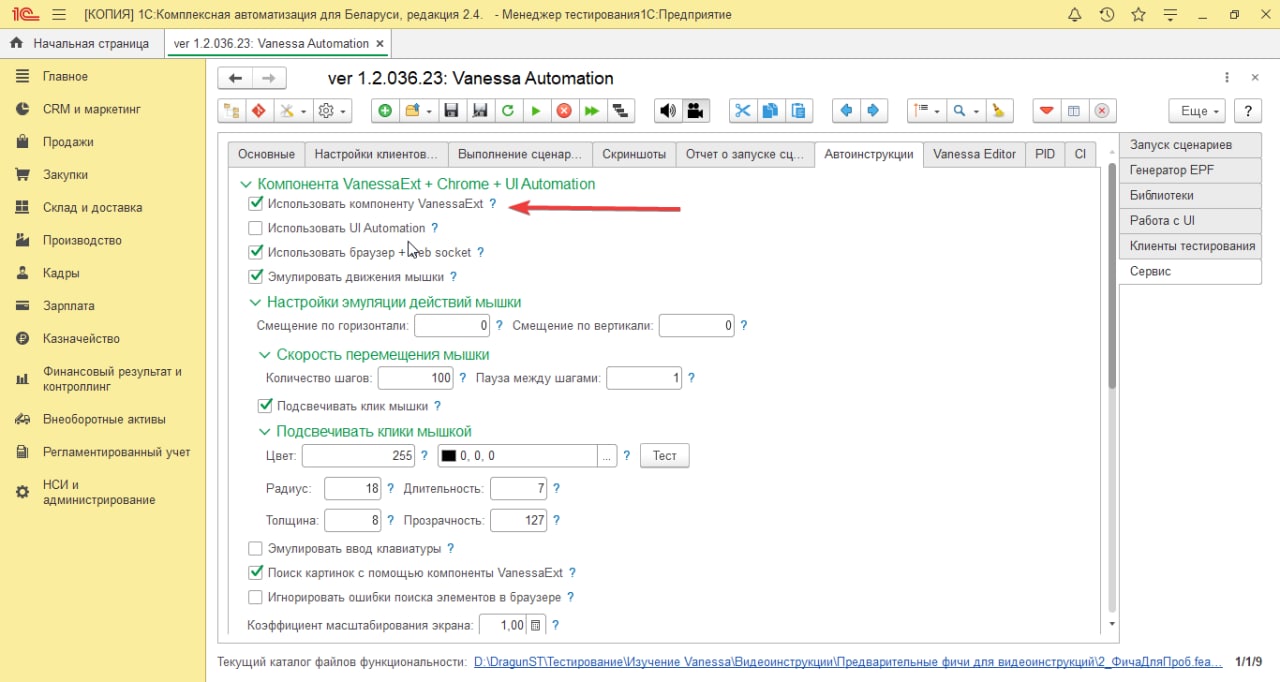The width and height of the screenshot is (1280, 682).
Task: Toggle Использовать браузер + web socket checkbox
Action: pyautogui.click(x=256, y=252)
